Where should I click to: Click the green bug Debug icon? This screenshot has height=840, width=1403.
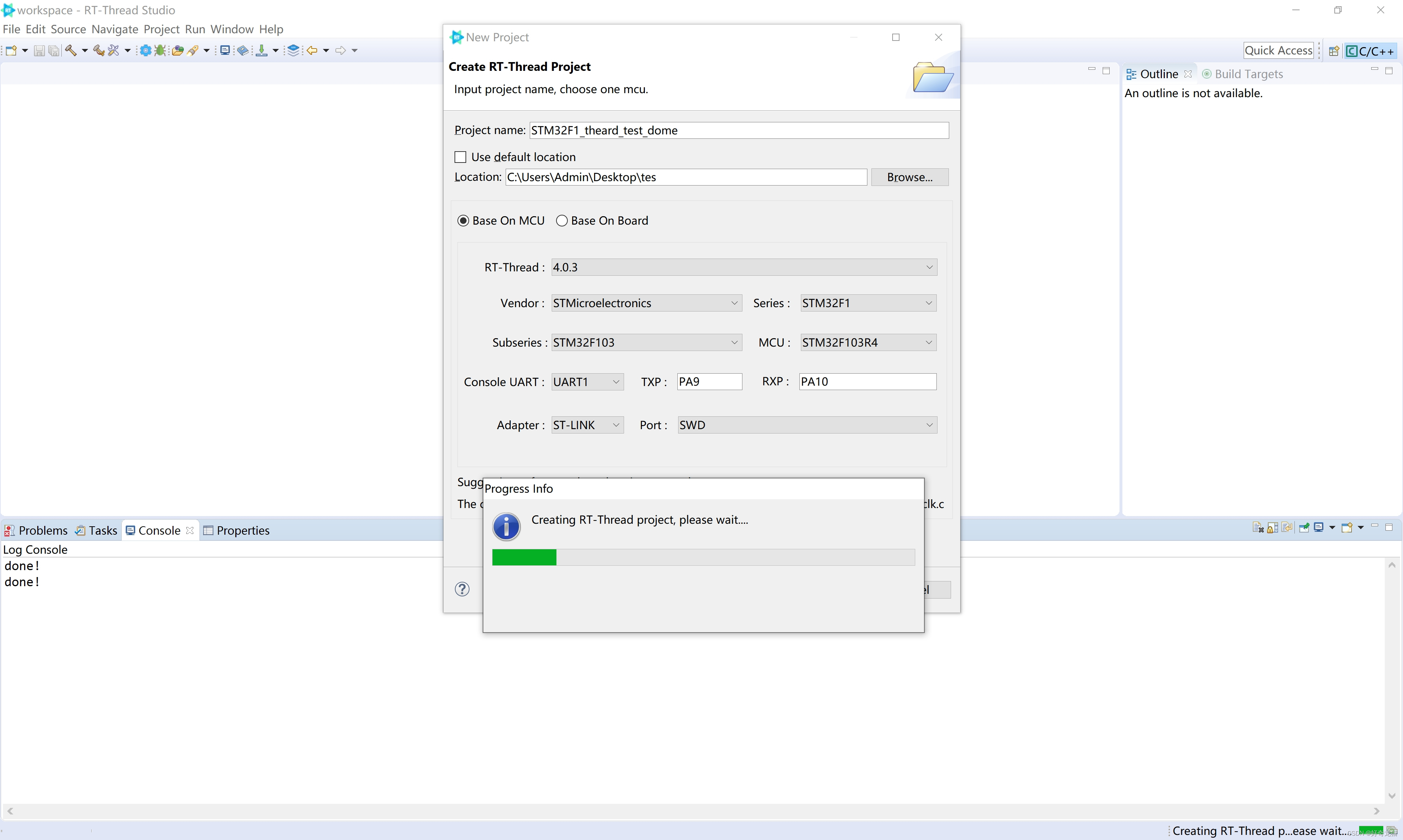160,51
